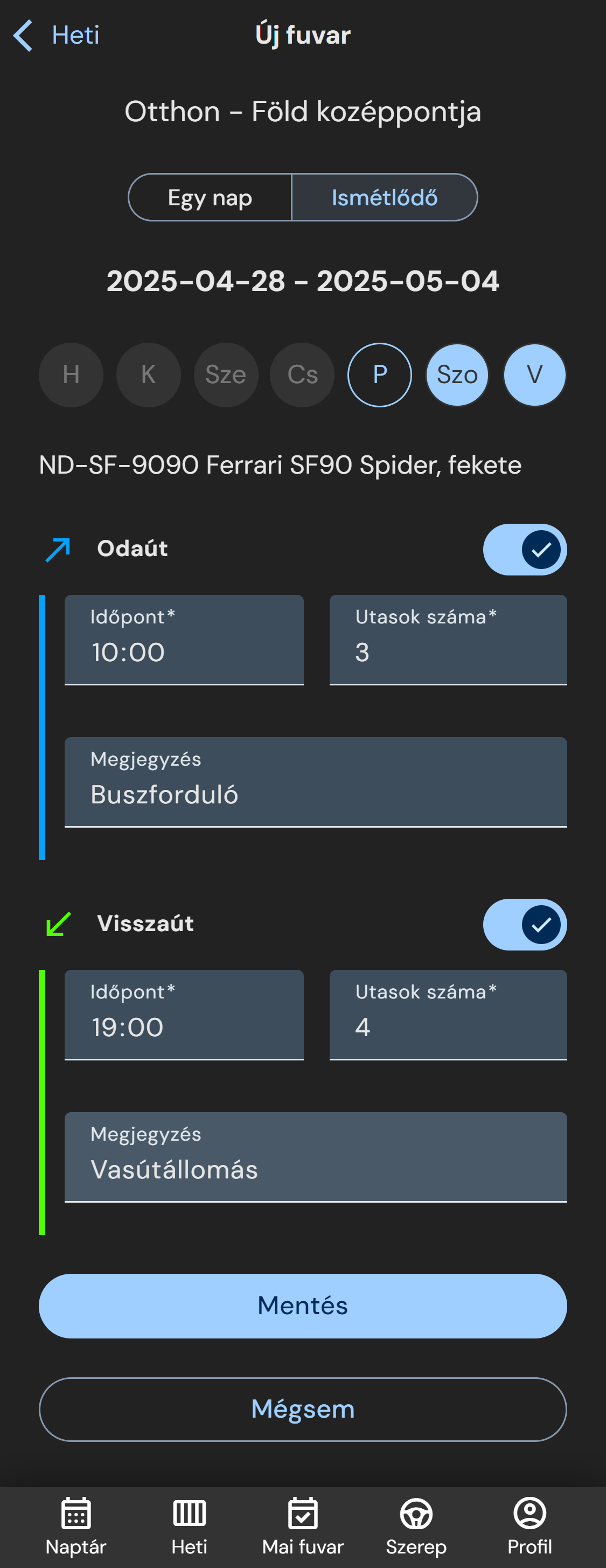Viewport: 606px width, 1568px height.
Task: Select the Ismétlődő tab
Action: click(x=385, y=198)
